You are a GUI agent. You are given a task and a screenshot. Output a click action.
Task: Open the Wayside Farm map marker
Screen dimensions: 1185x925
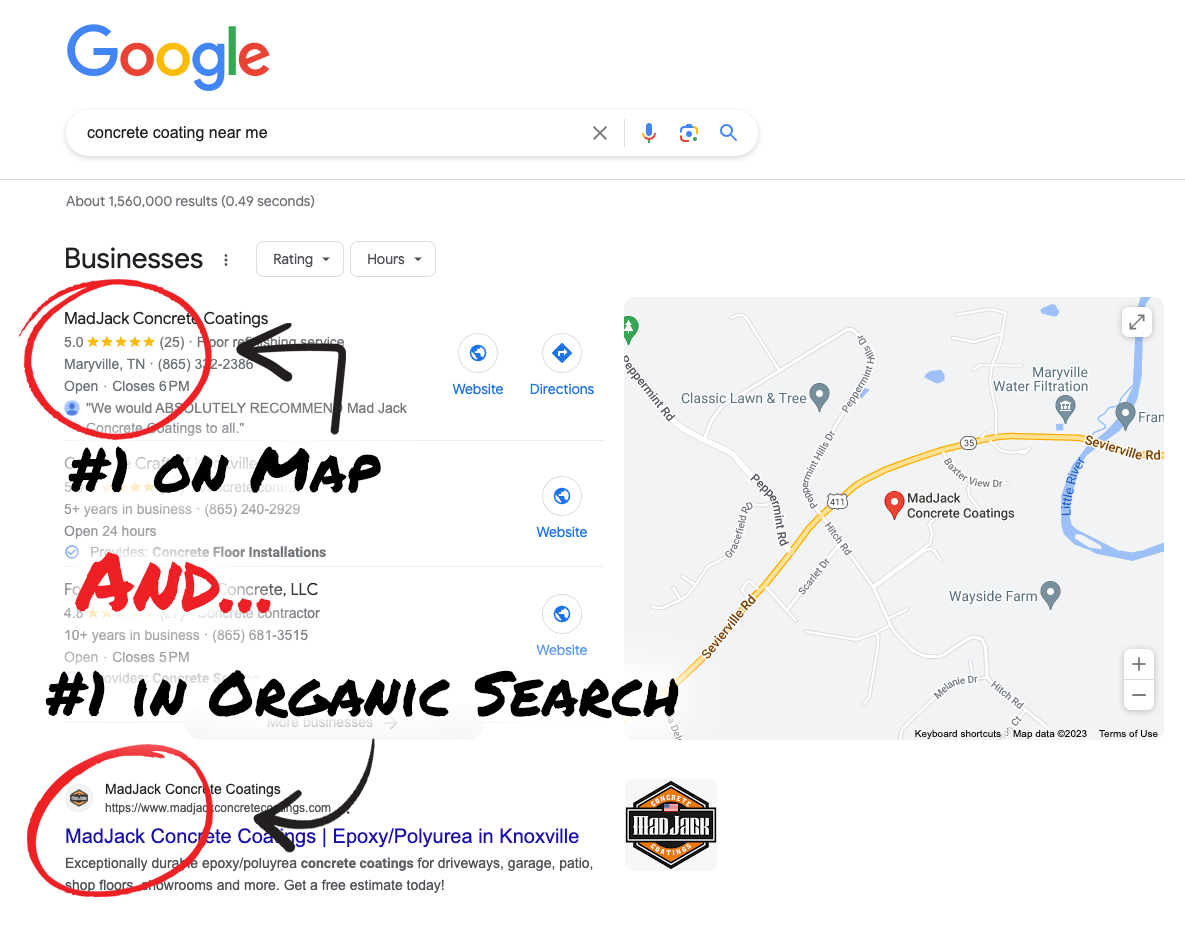pyautogui.click(x=1050, y=595)
